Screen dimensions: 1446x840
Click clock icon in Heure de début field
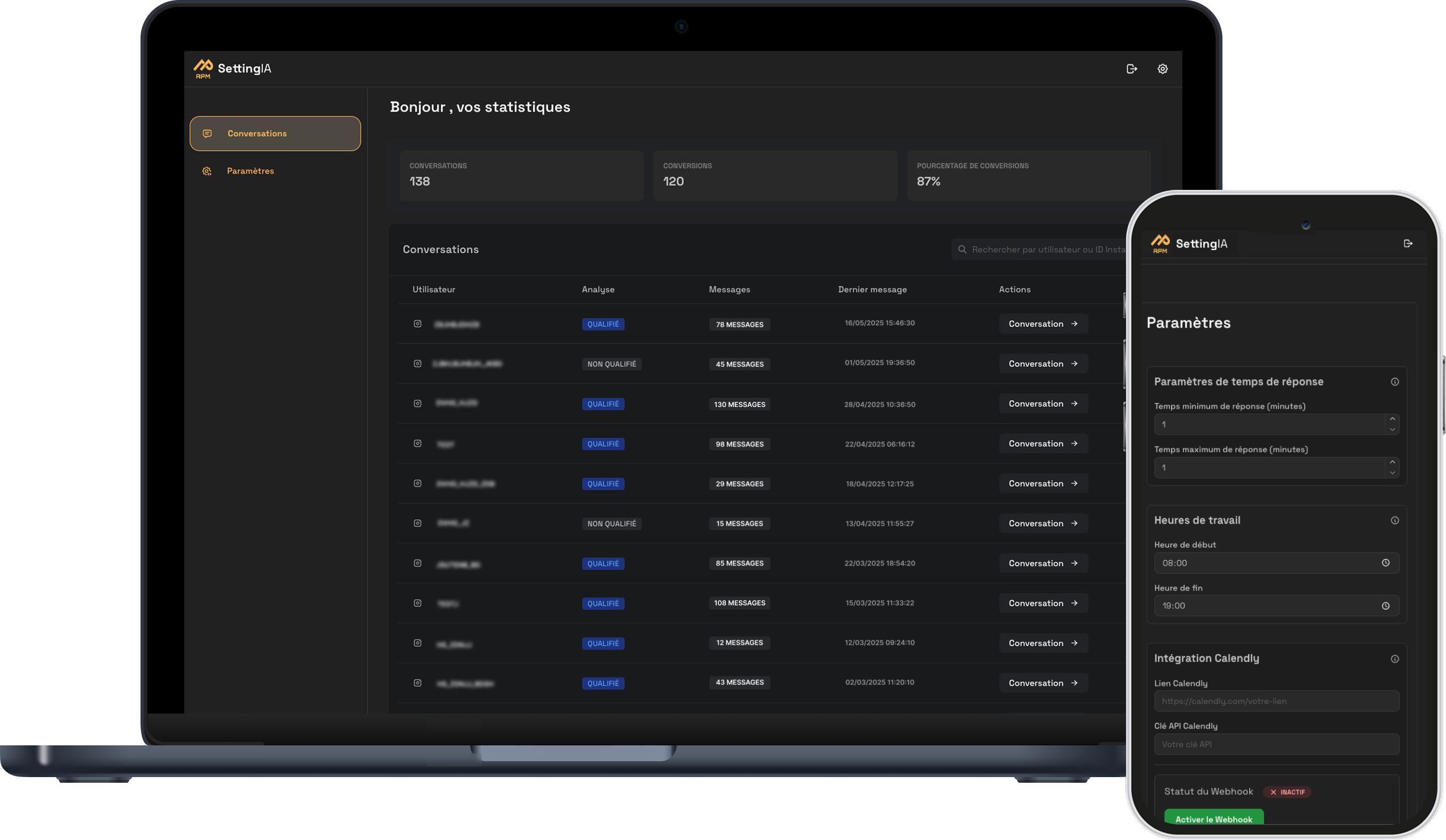[x=1385, y=563]
